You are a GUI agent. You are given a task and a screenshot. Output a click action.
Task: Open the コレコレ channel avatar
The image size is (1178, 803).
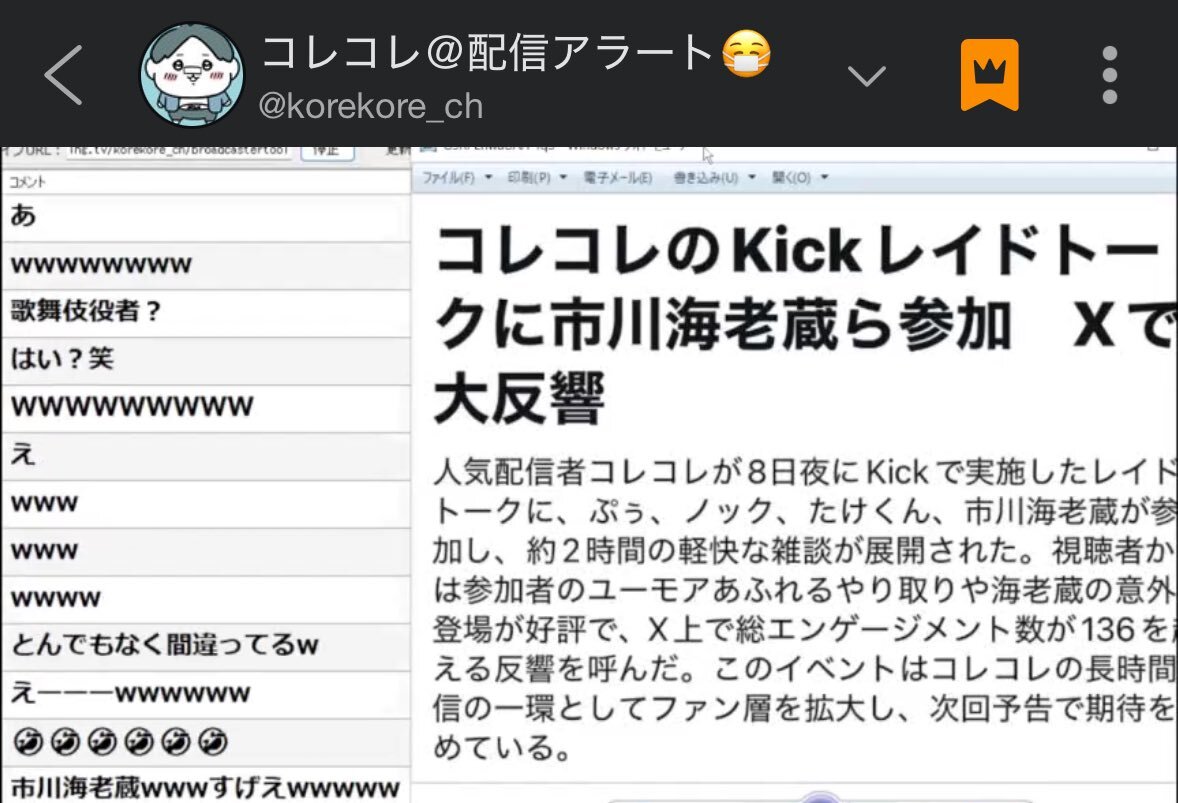click(192, 74)
